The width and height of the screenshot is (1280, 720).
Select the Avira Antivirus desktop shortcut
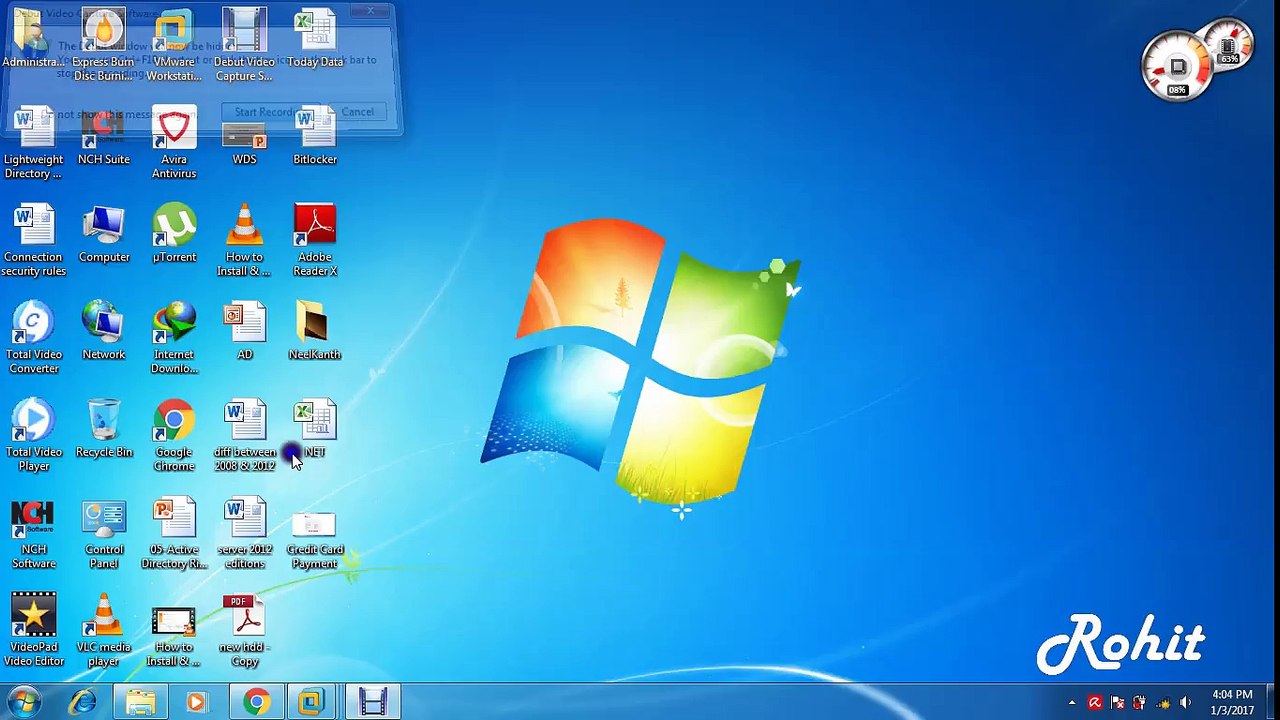[x=174, y=143]
